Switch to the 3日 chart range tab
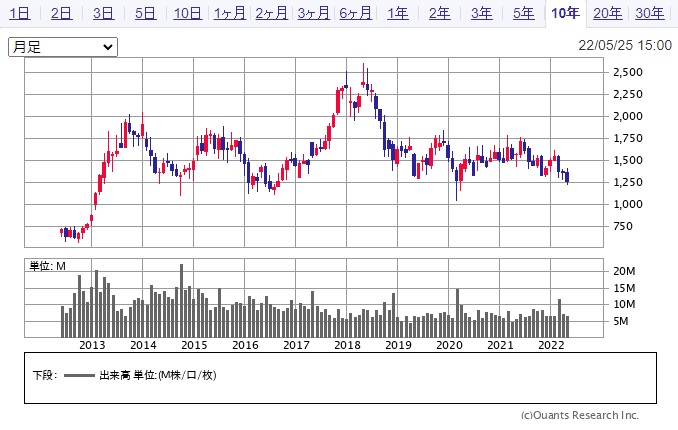The image size is (678, 430). pyautogui.click(x=103, y=13)
